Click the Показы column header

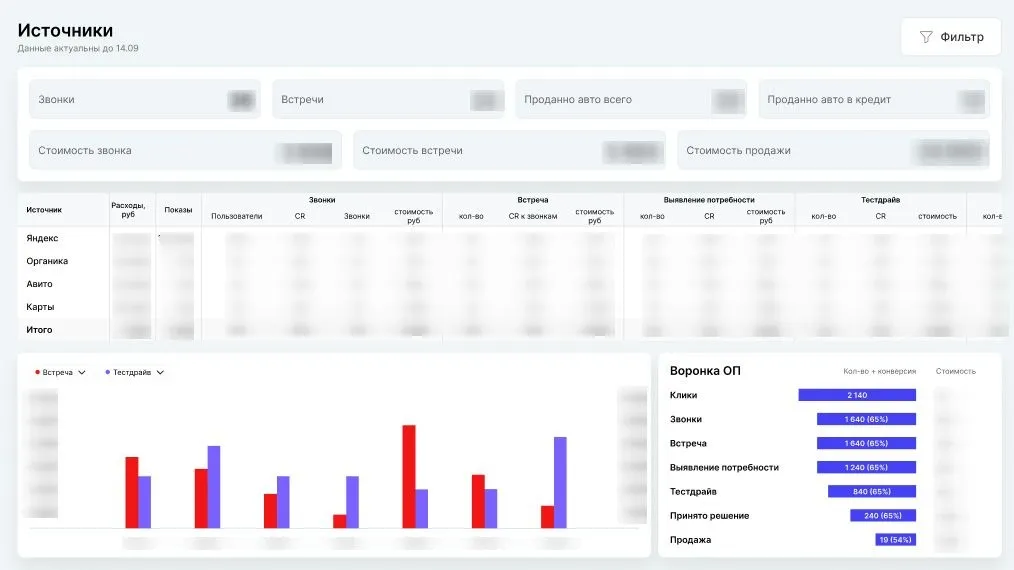coord(178,210)
